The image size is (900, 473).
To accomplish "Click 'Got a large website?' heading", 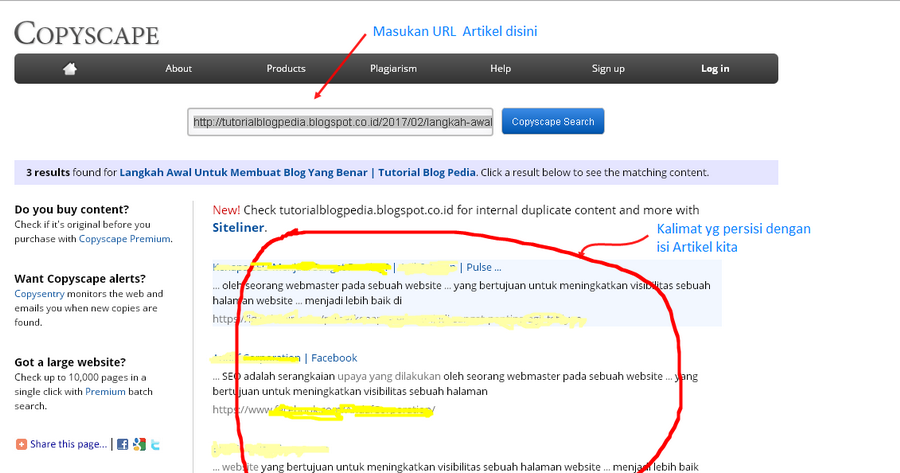I will click(x=70, y=362).
